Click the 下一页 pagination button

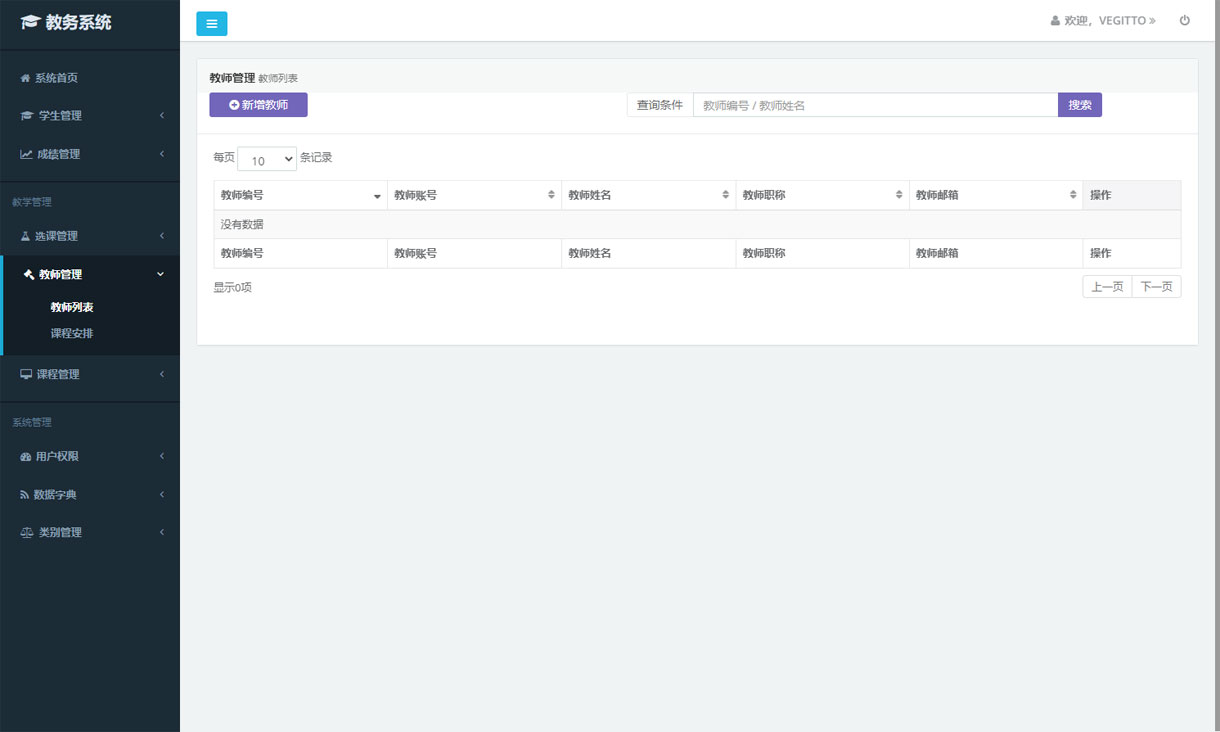click(1156, 287)
